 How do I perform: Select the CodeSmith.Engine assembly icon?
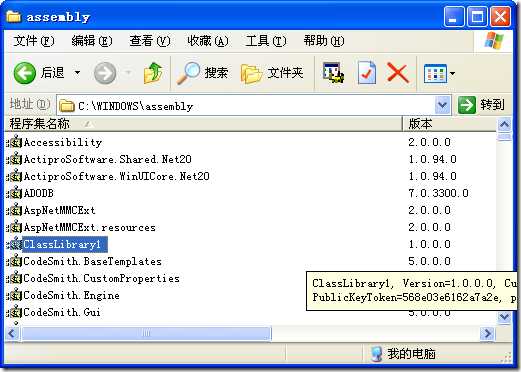(14, 295)
